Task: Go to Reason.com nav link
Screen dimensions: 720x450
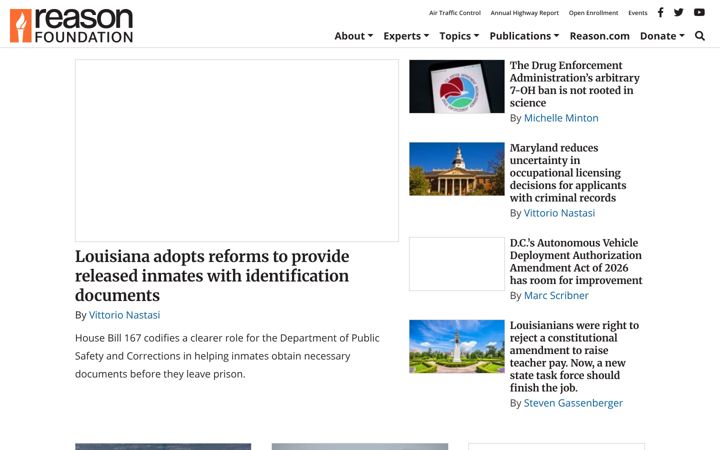Action: [600, 36]
